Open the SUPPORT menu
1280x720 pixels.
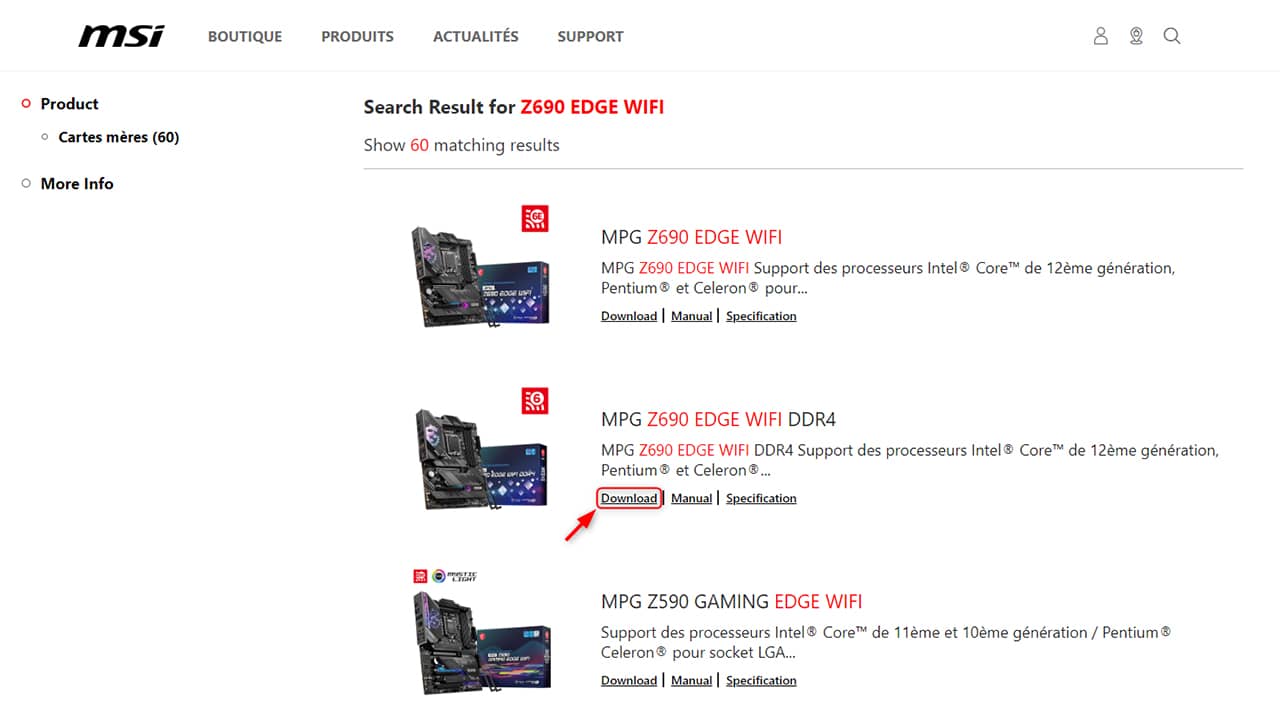pyautogui.click(x=590, y=36)
